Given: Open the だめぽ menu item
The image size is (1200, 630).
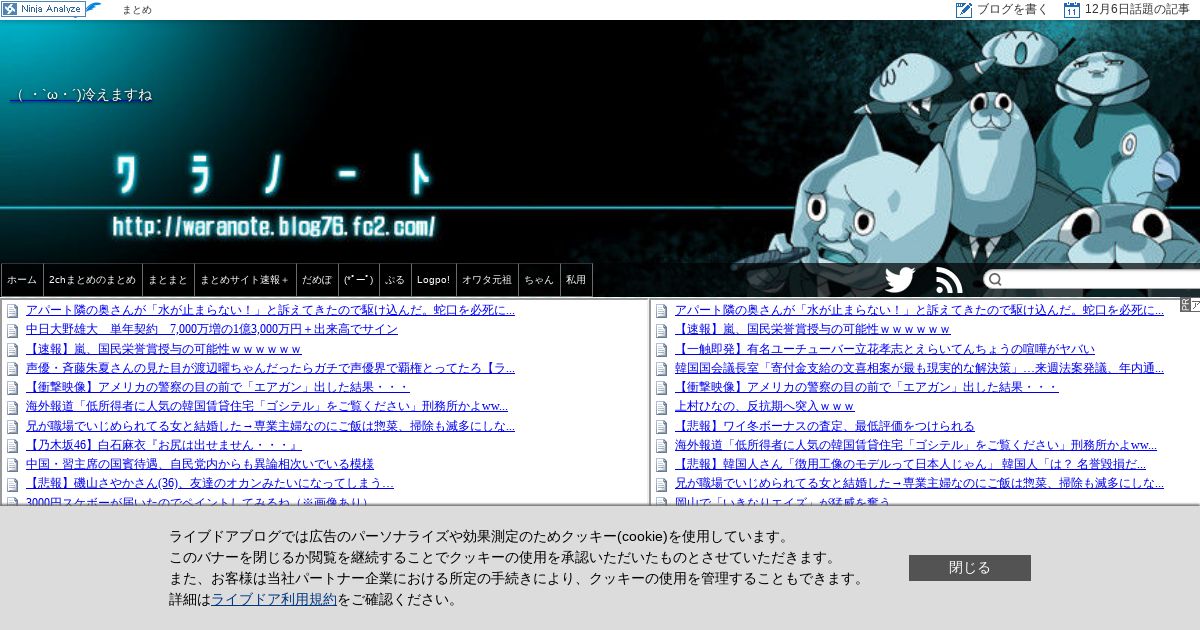Looking at the screenshot, I should [317, 280].
